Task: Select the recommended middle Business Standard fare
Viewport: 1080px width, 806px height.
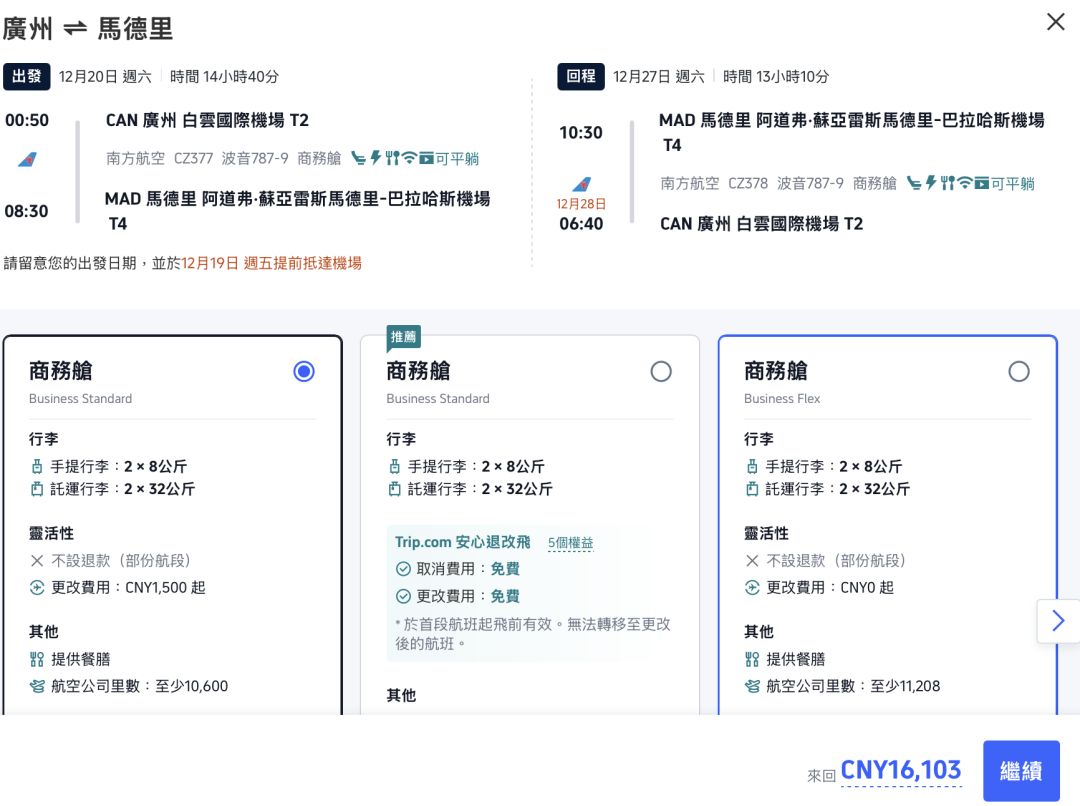Action: click(661, 371)
